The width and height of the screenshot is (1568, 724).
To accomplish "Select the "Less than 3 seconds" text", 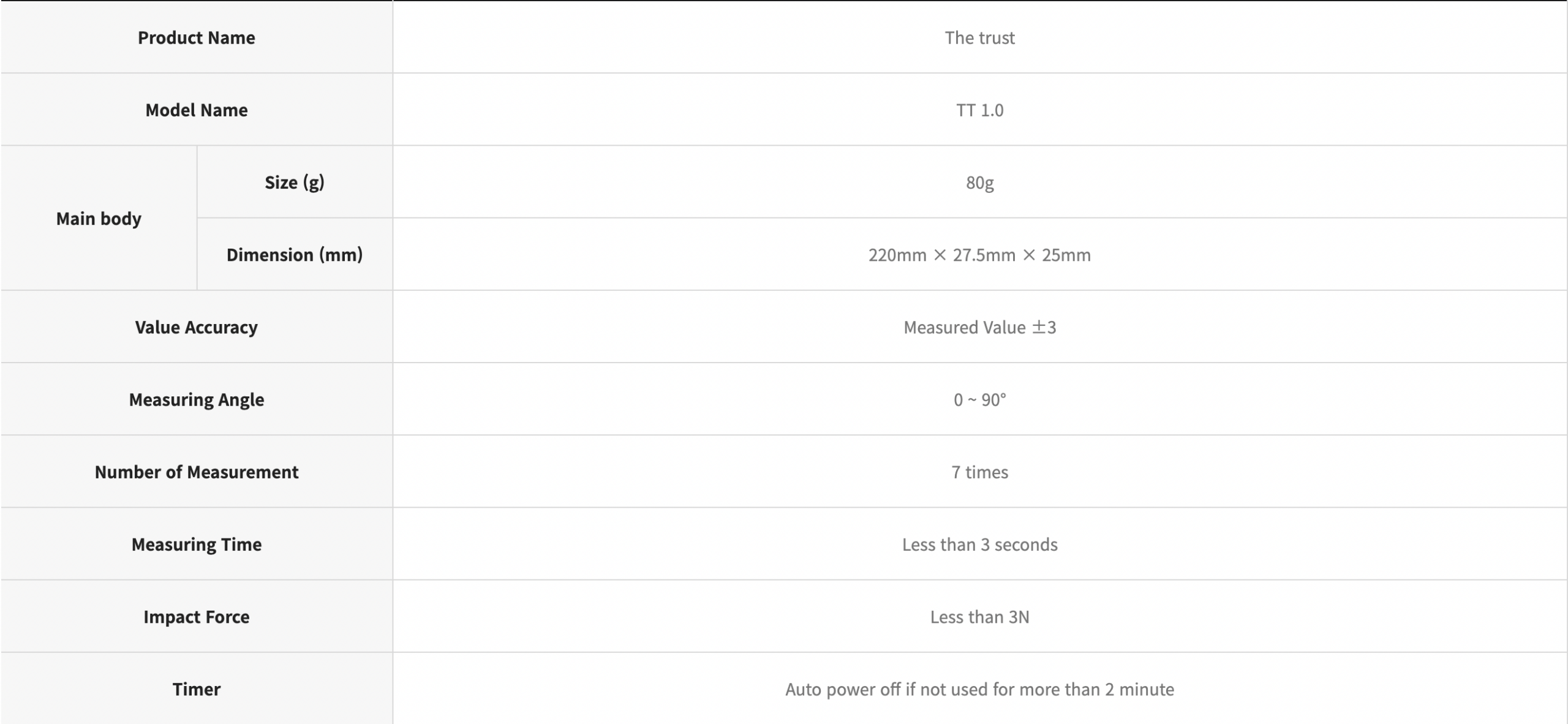I will tap(979, 544).
